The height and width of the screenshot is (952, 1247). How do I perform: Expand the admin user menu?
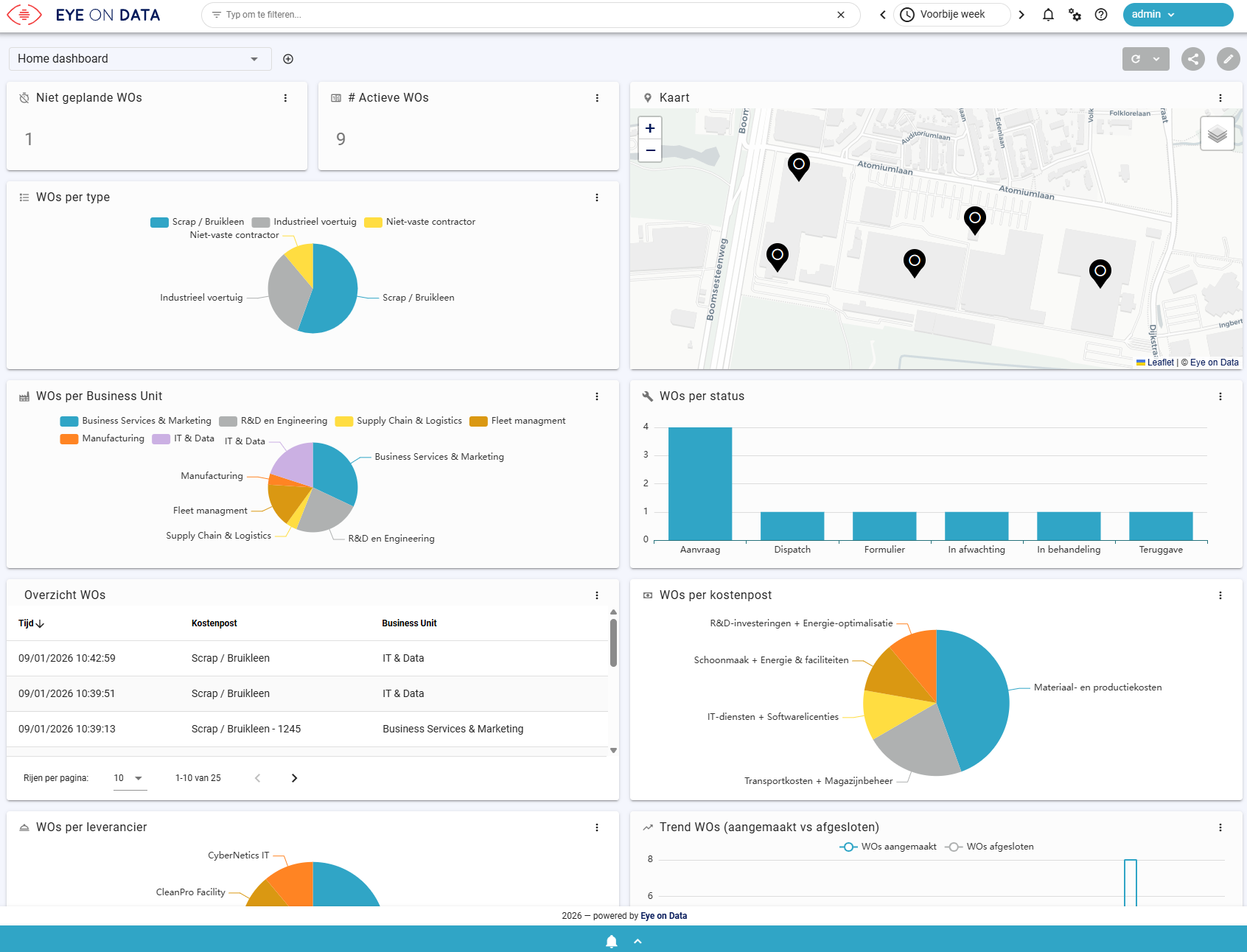point(1178,15)
